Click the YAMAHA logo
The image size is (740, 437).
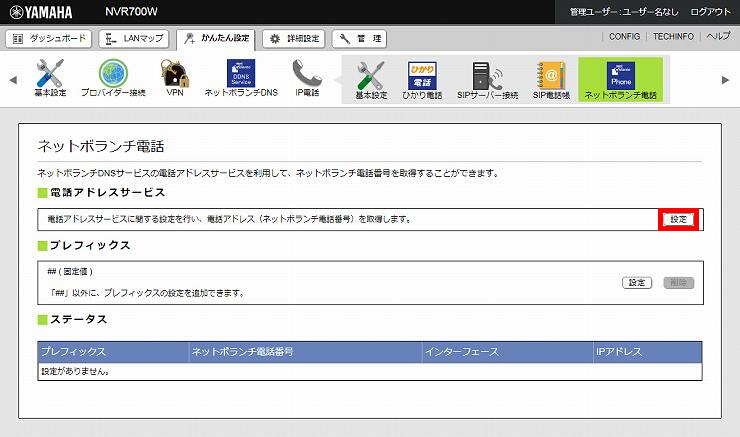click(x=41, y=12)
